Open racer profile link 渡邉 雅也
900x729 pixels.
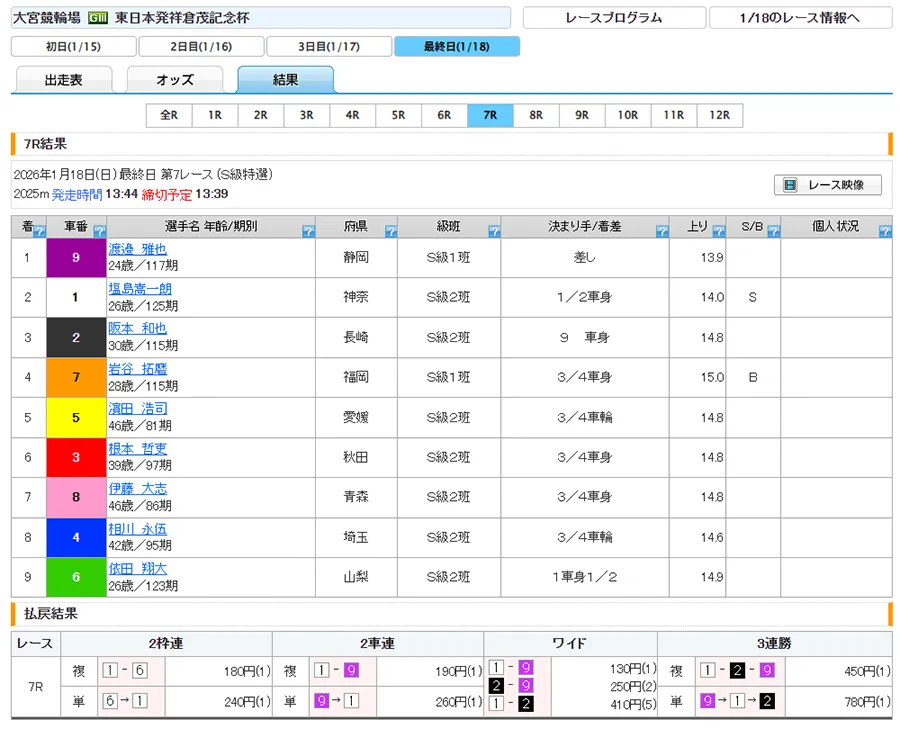tap(138, 249)
